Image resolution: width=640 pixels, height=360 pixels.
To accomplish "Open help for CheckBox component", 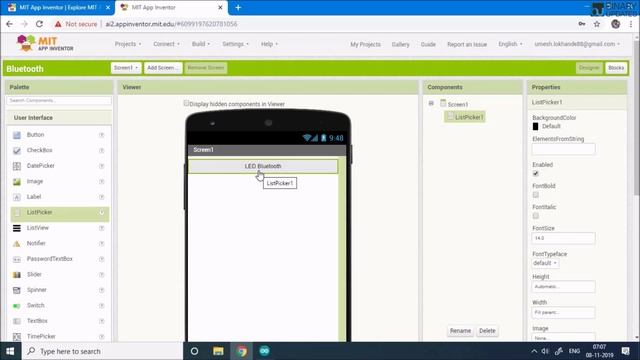I will [x=102, y=150].
